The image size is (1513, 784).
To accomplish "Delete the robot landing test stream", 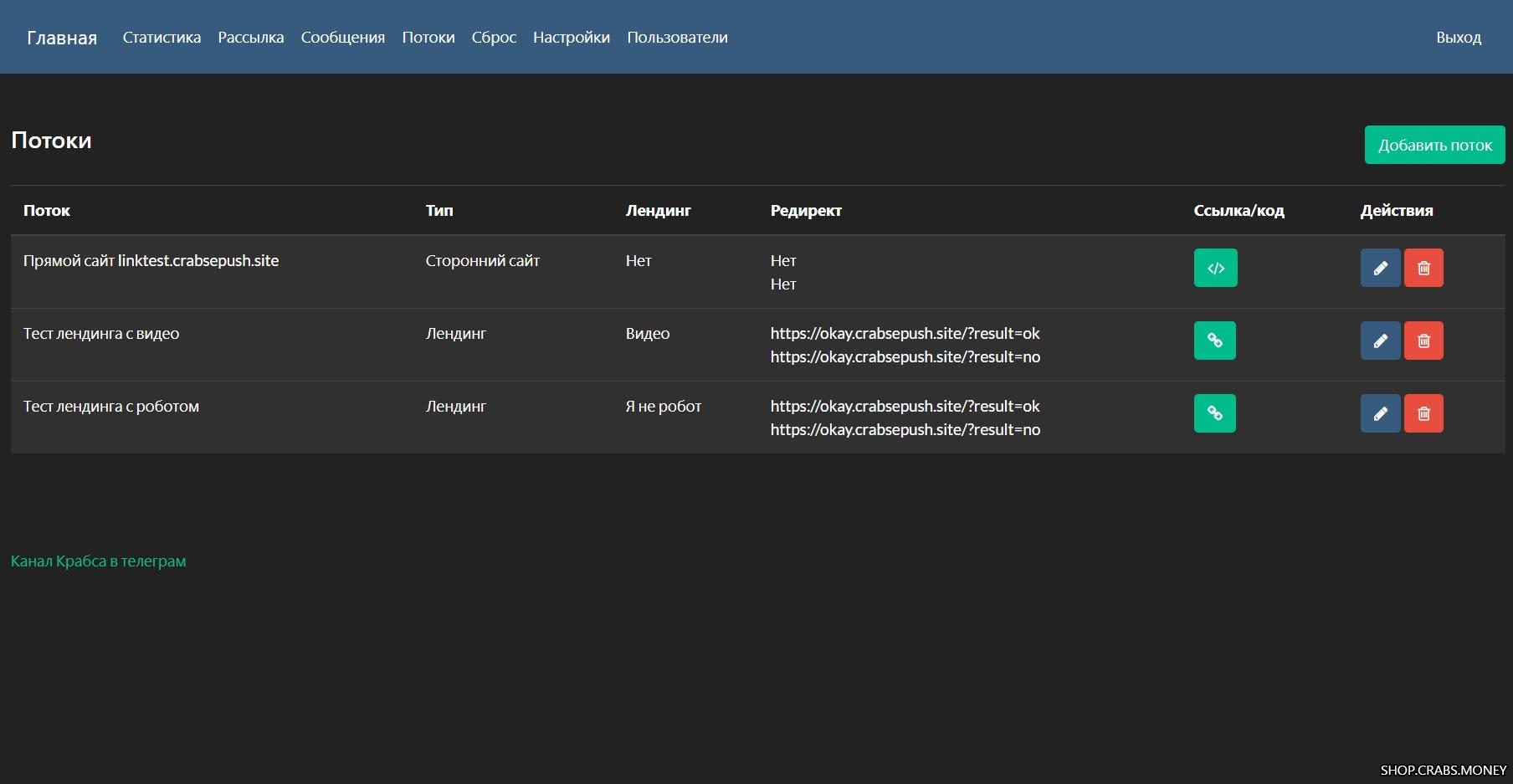I will tap(1423, 413).
